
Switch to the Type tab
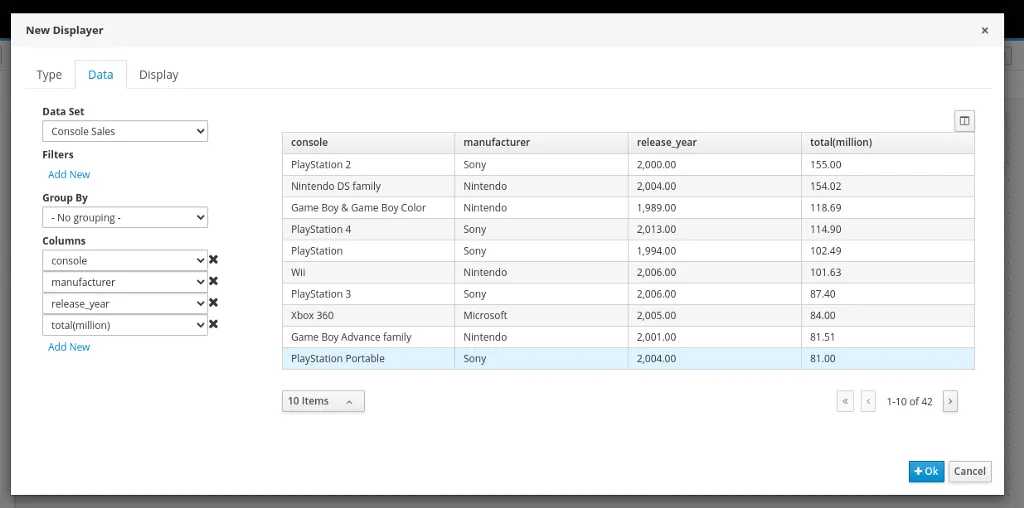(x=49, y=74)
